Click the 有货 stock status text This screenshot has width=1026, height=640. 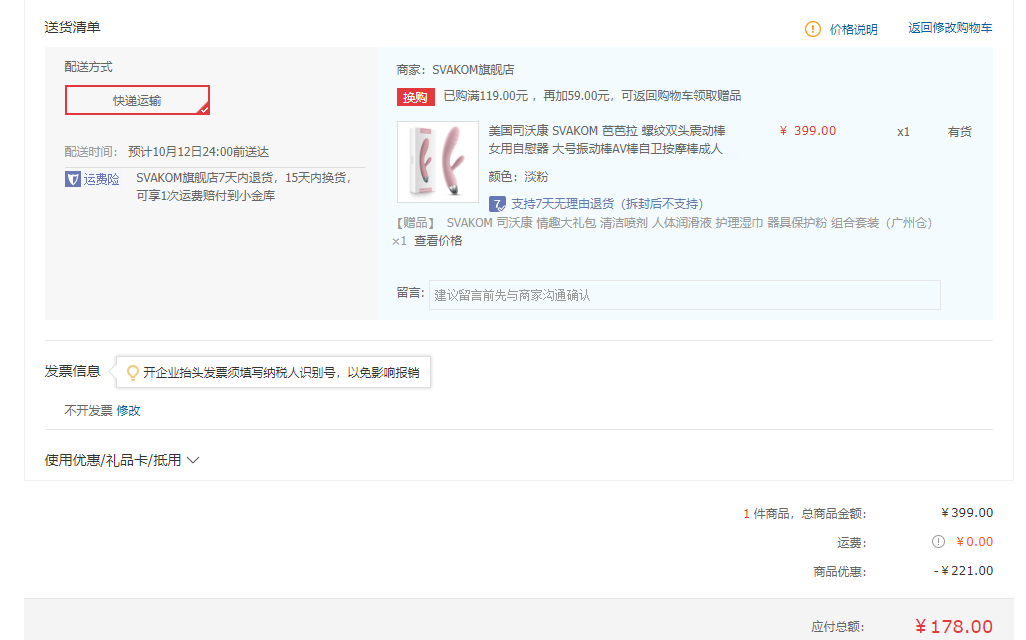(959, 132)
